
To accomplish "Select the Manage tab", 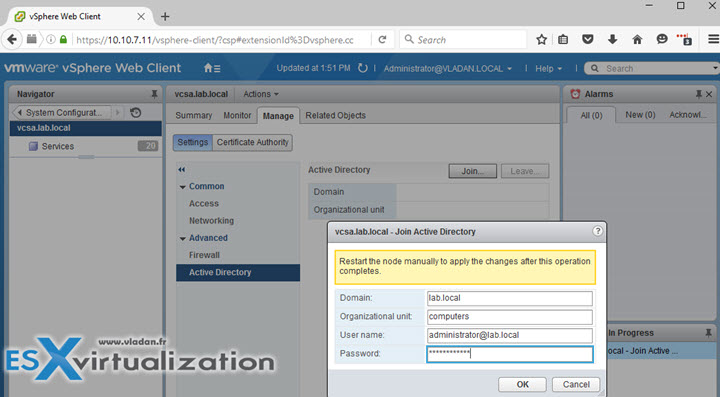I will click(278, 116).
